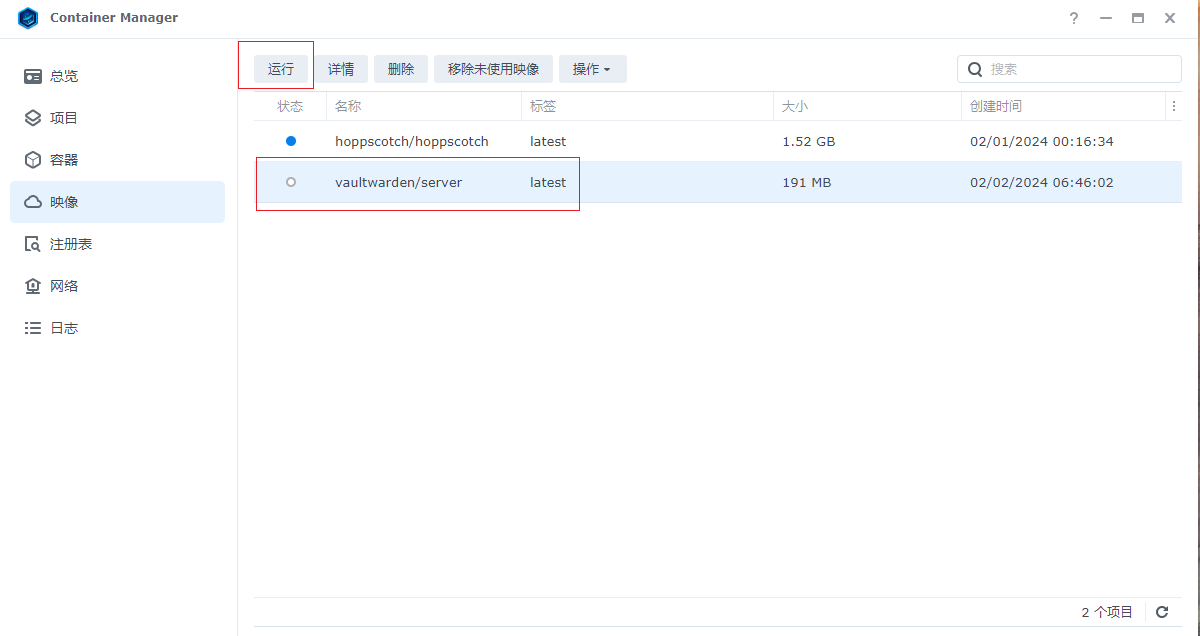Click the 项目 layers icon

tap(33, 118)
